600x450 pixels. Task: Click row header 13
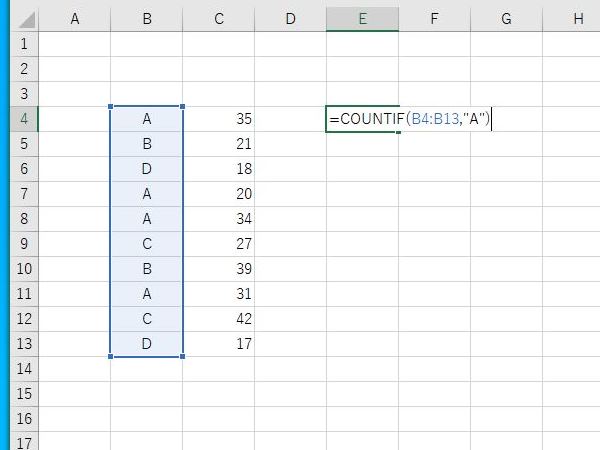click(x=22, y=344)
